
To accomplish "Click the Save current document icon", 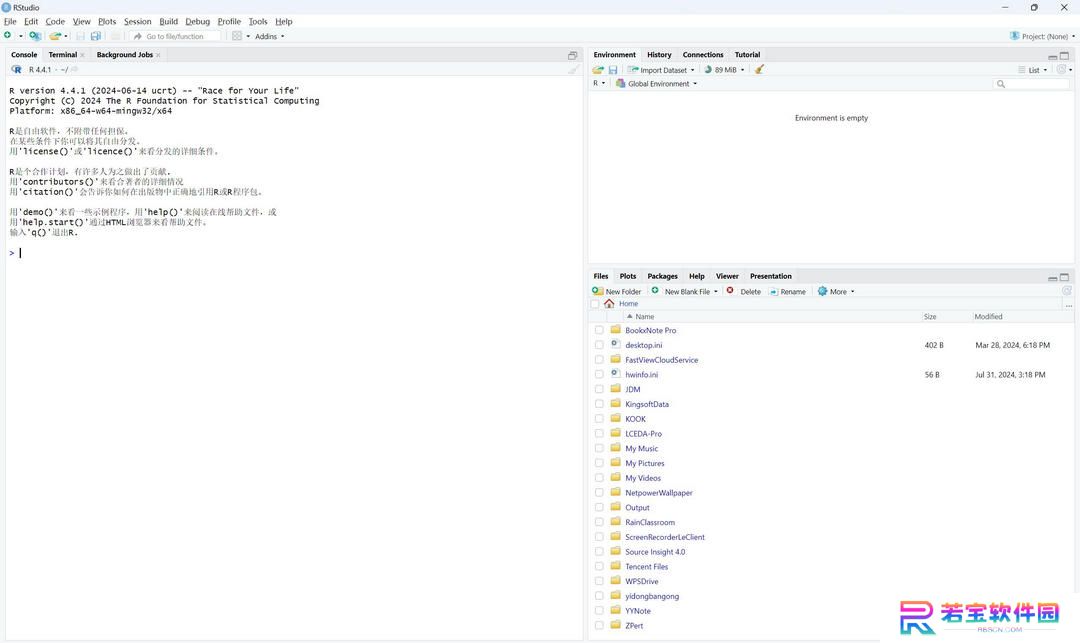I will [81, 36].
